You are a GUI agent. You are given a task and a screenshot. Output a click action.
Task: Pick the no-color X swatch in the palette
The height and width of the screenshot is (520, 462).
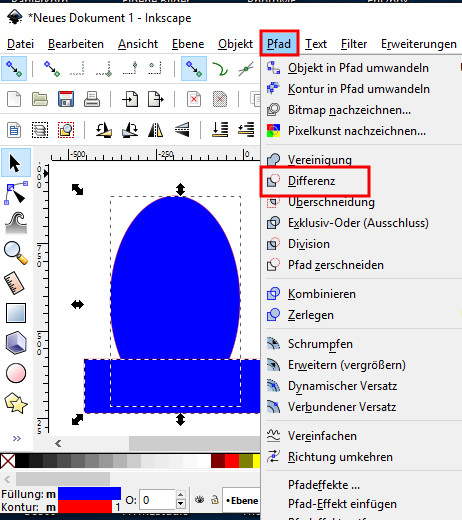[7, 461]
